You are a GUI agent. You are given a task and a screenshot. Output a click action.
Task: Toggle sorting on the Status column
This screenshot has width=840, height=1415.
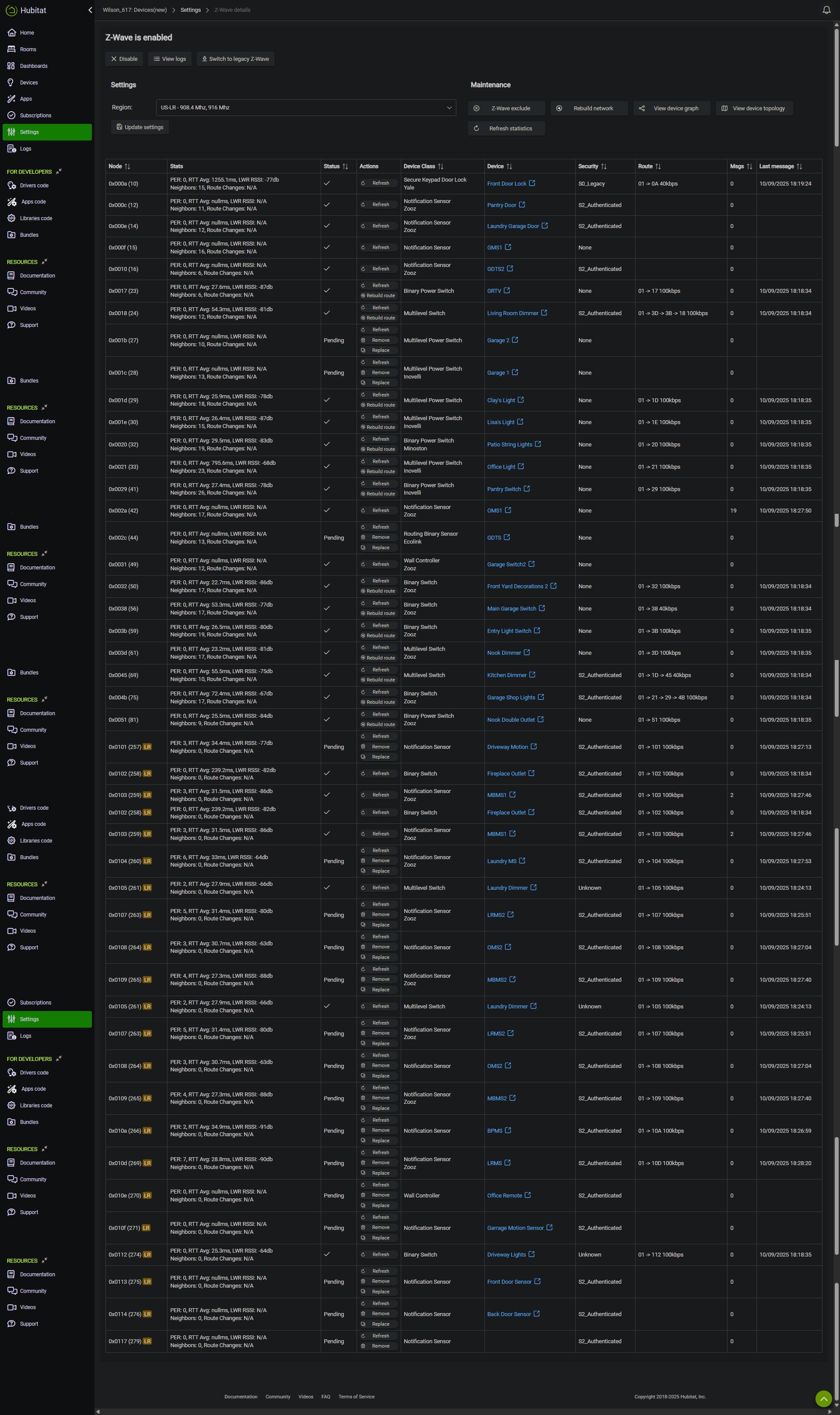point(345,166)
